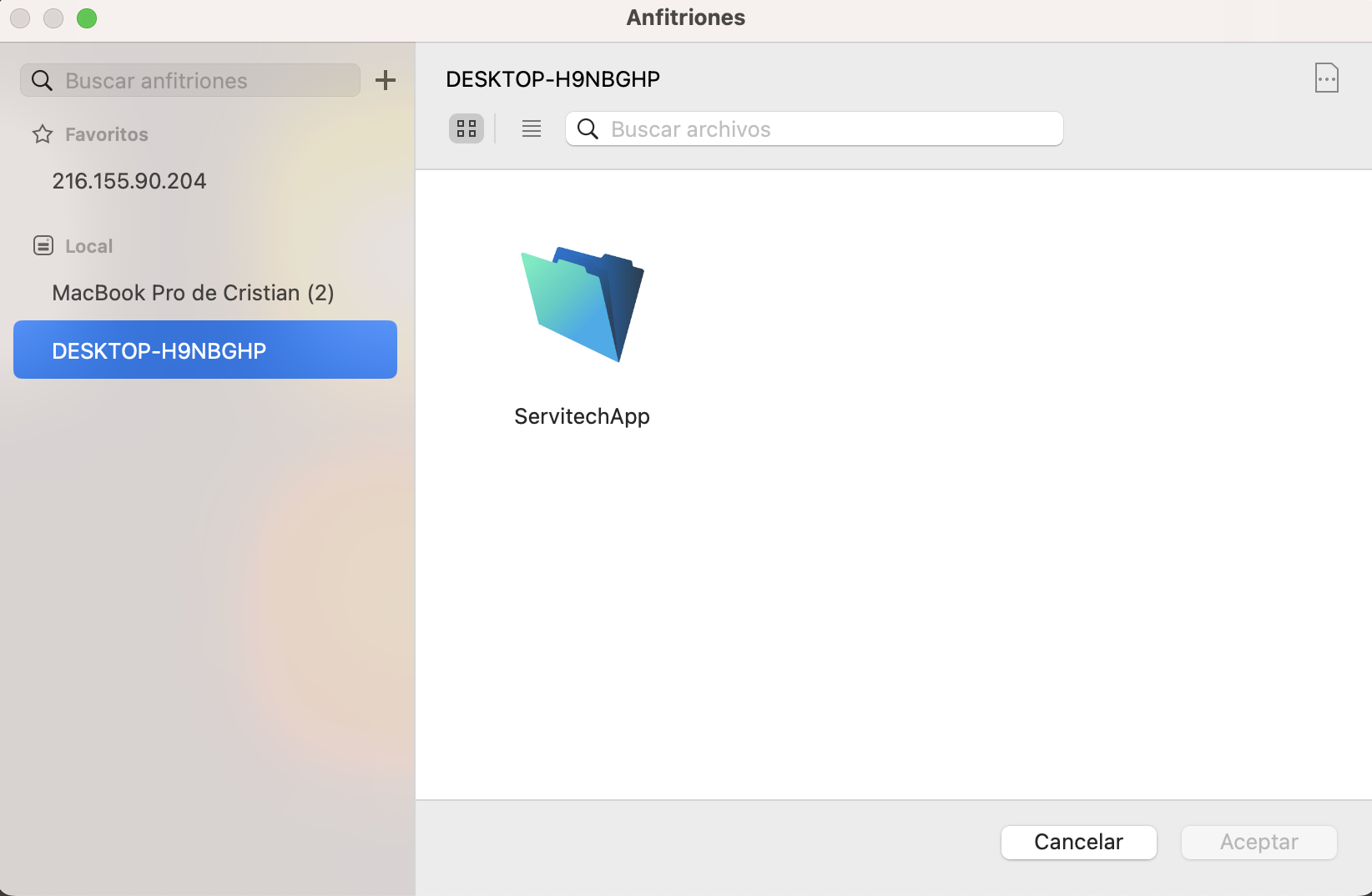Focus the Buscar archivos search field

pyautogui.click(x=814, y=128)
